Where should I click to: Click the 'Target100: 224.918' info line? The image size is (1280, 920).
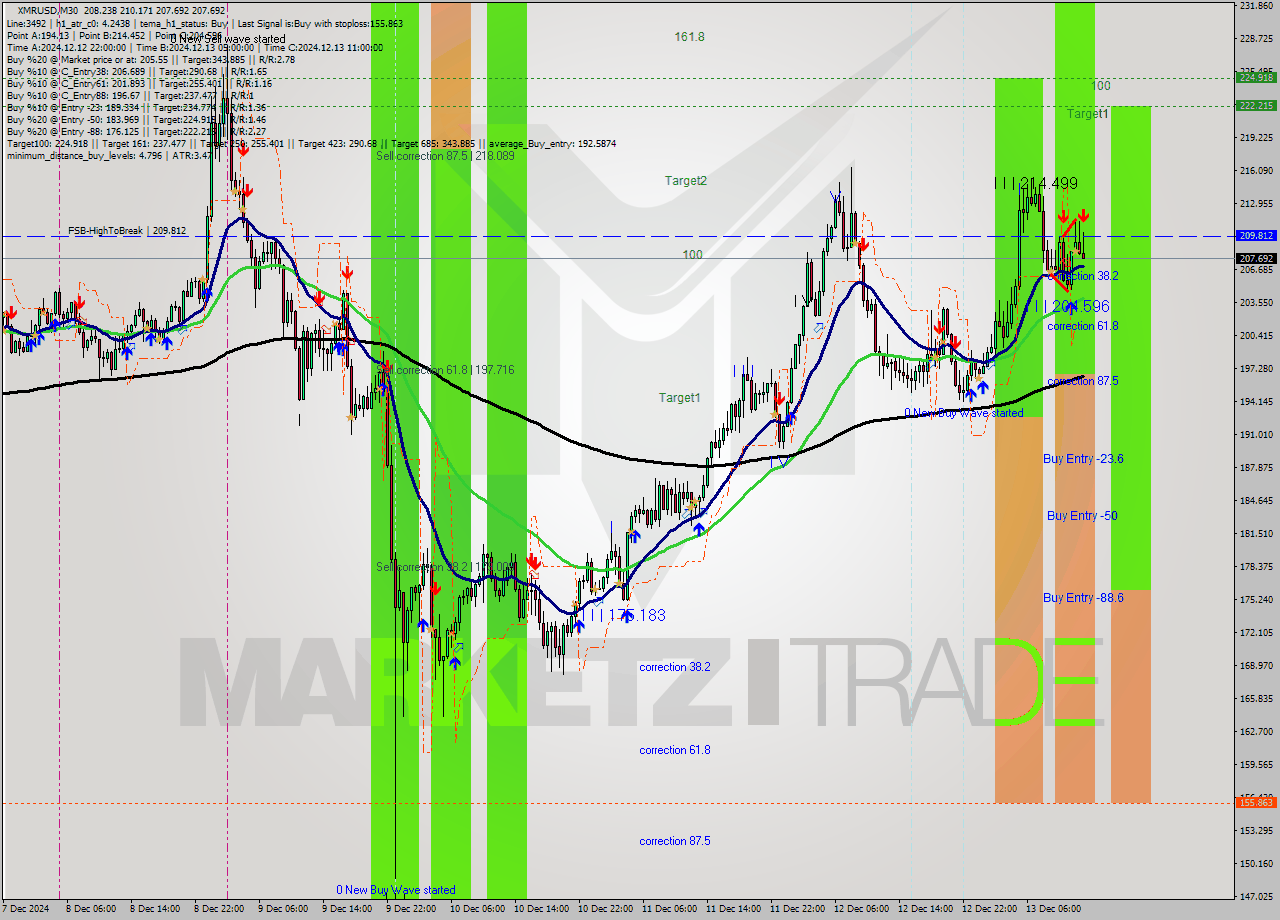[311, 143]
